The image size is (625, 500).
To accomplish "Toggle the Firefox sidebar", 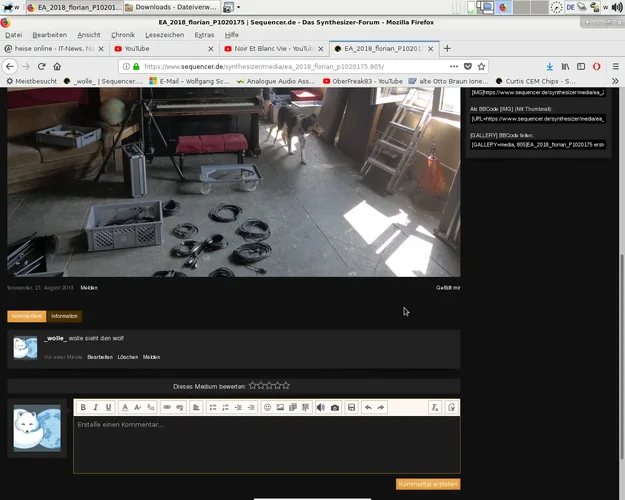I will (x=581, y=67).
